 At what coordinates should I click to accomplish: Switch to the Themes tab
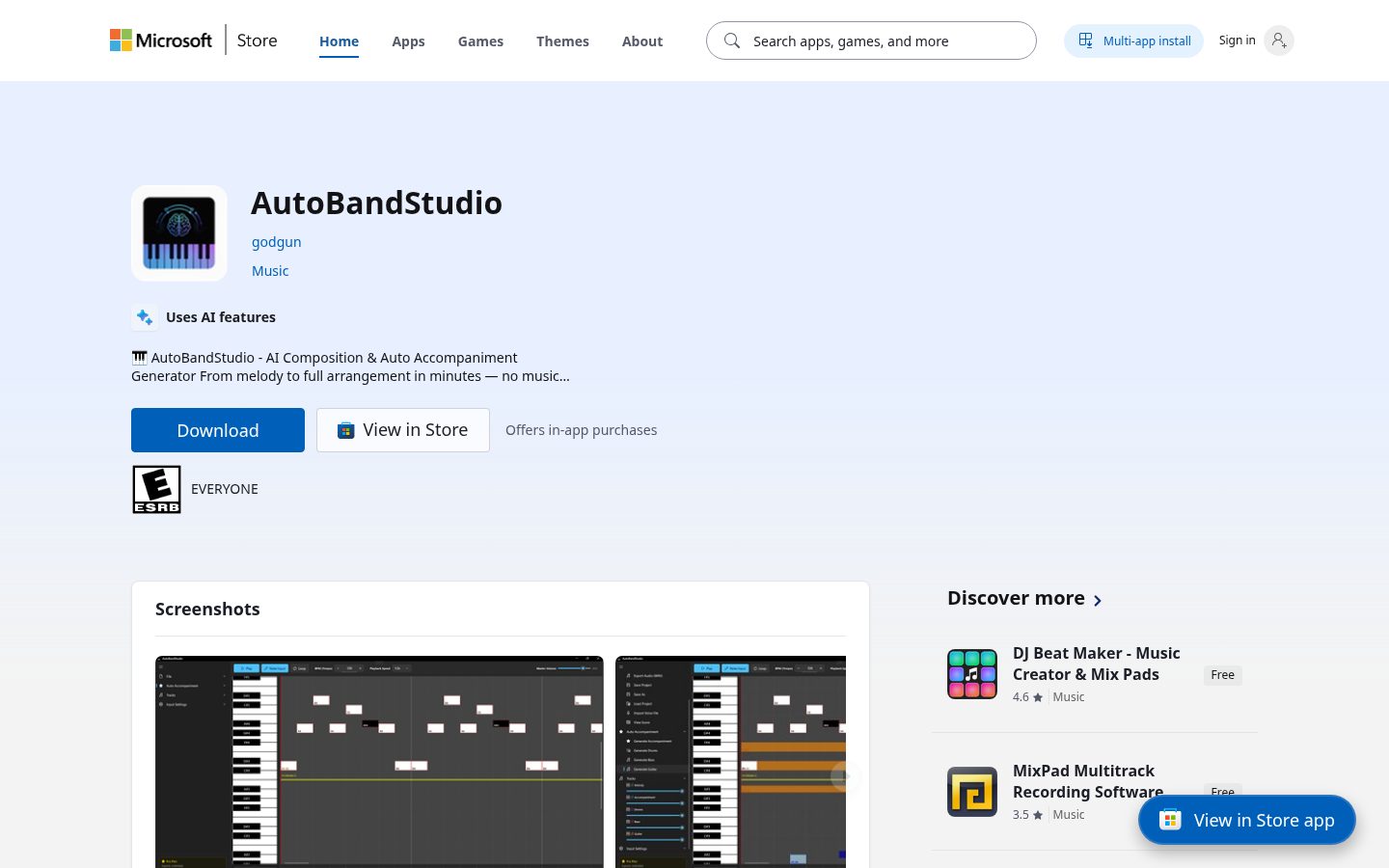coord(562,41)
